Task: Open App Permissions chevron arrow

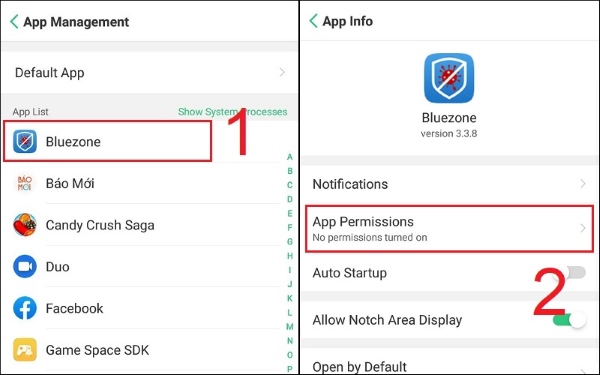Action: pyautogui.click(x=583, y=228)
